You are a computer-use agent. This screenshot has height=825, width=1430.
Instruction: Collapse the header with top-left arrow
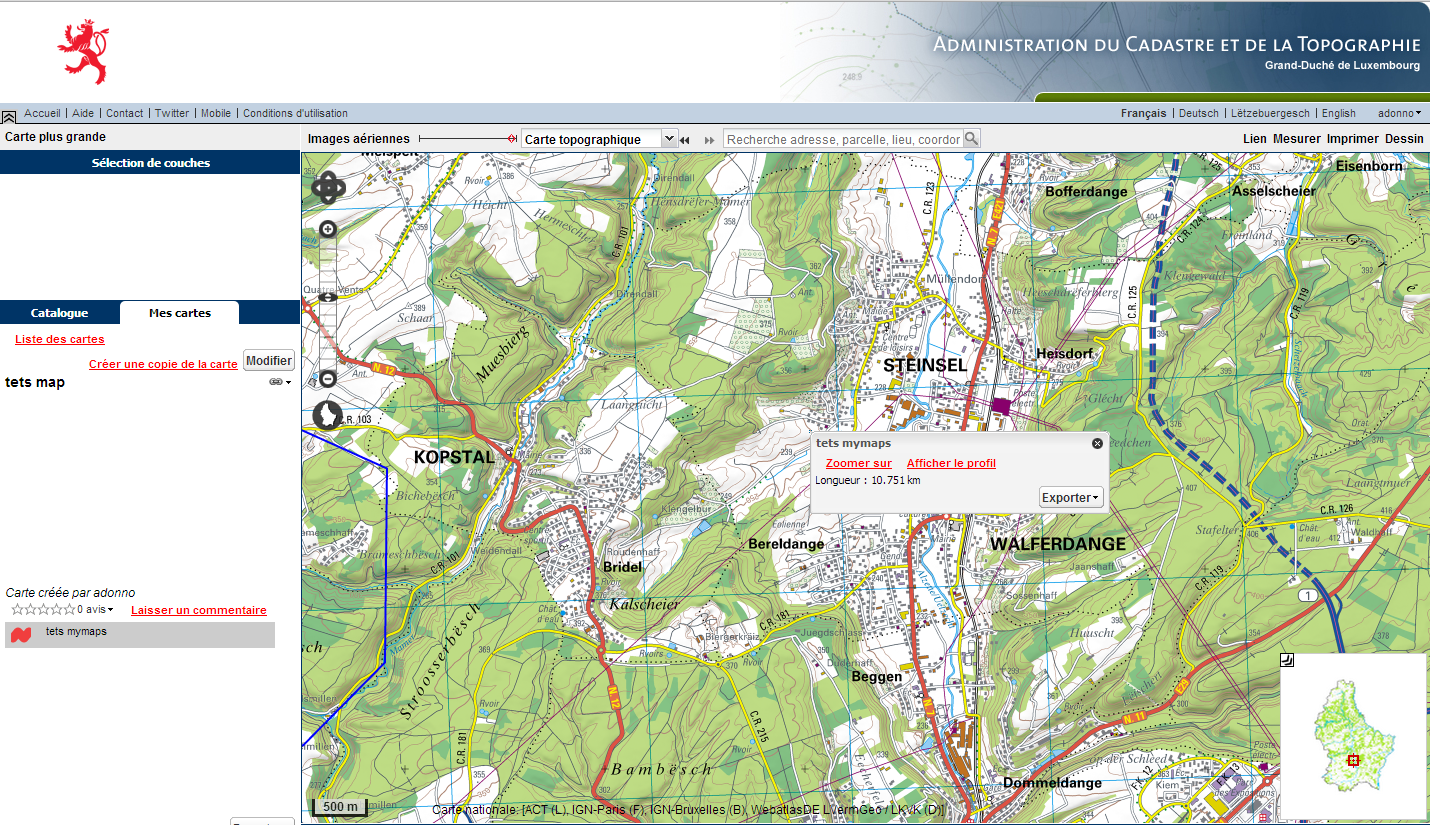click(8, 116)
